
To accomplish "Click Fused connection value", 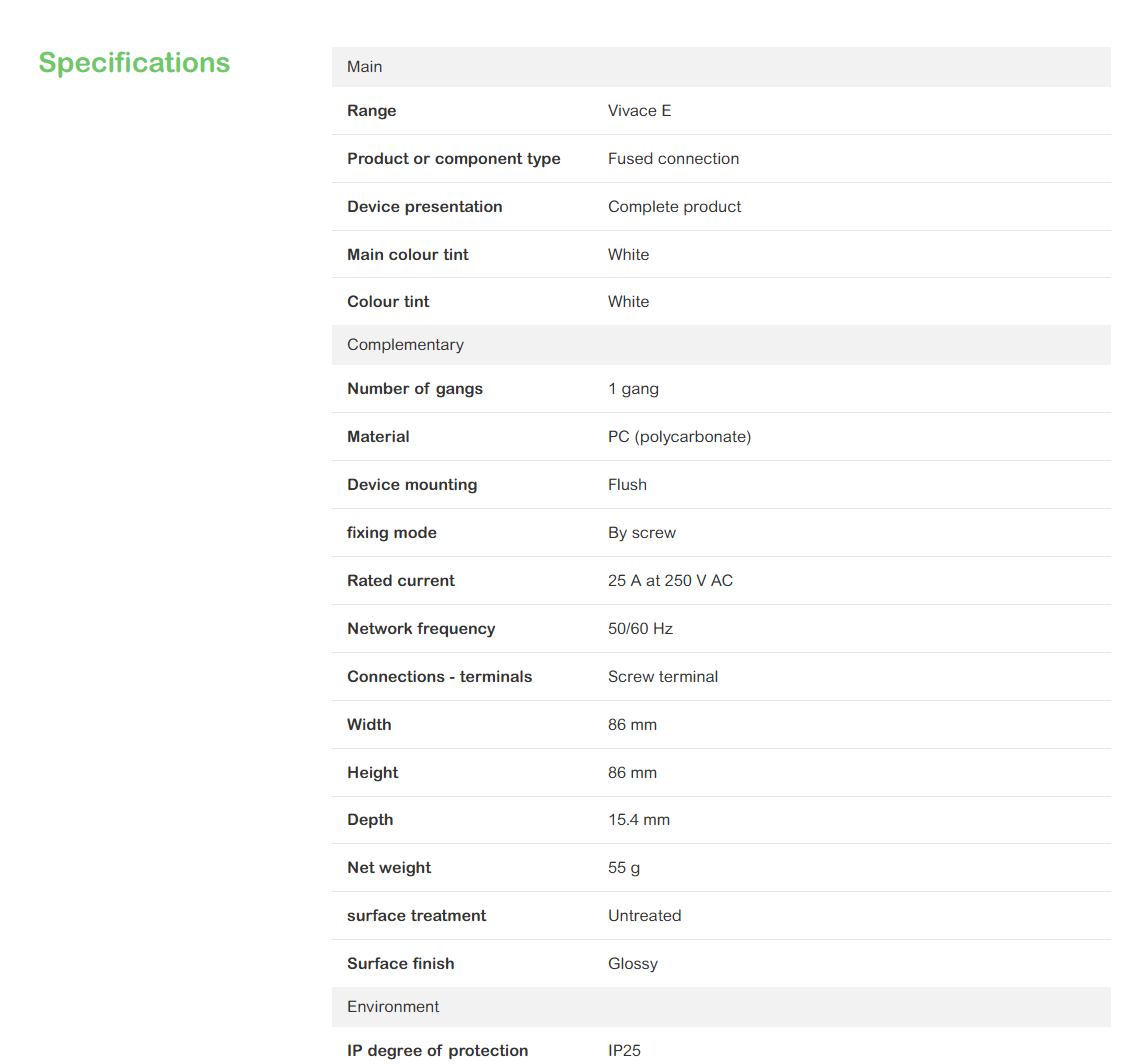I will [x=673, y=159].
